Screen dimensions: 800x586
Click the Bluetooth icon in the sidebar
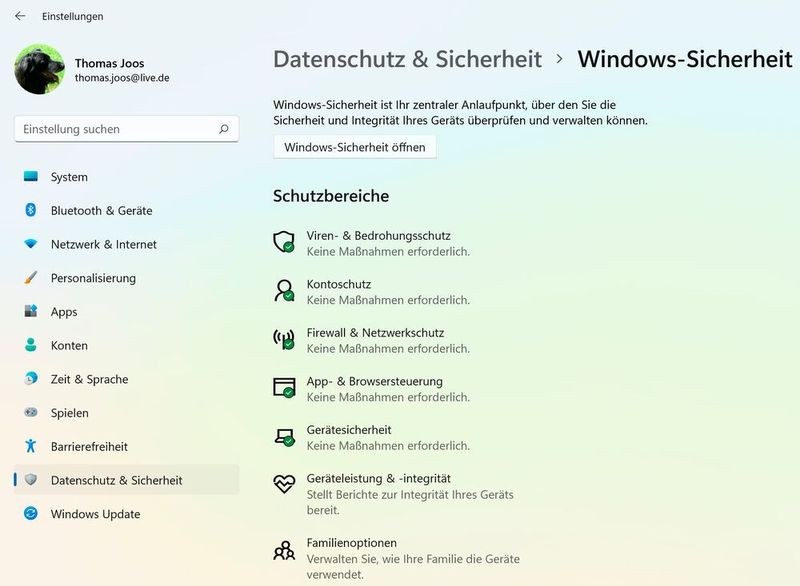(30, 211)
